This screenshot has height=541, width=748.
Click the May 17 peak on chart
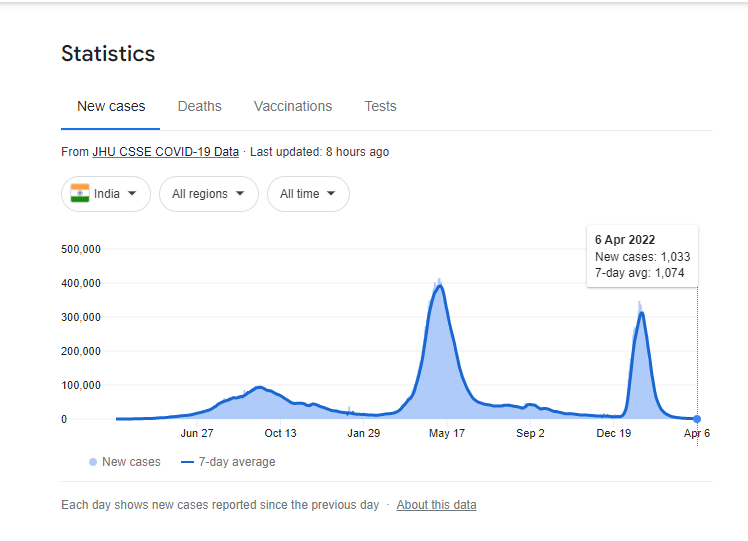439,286
